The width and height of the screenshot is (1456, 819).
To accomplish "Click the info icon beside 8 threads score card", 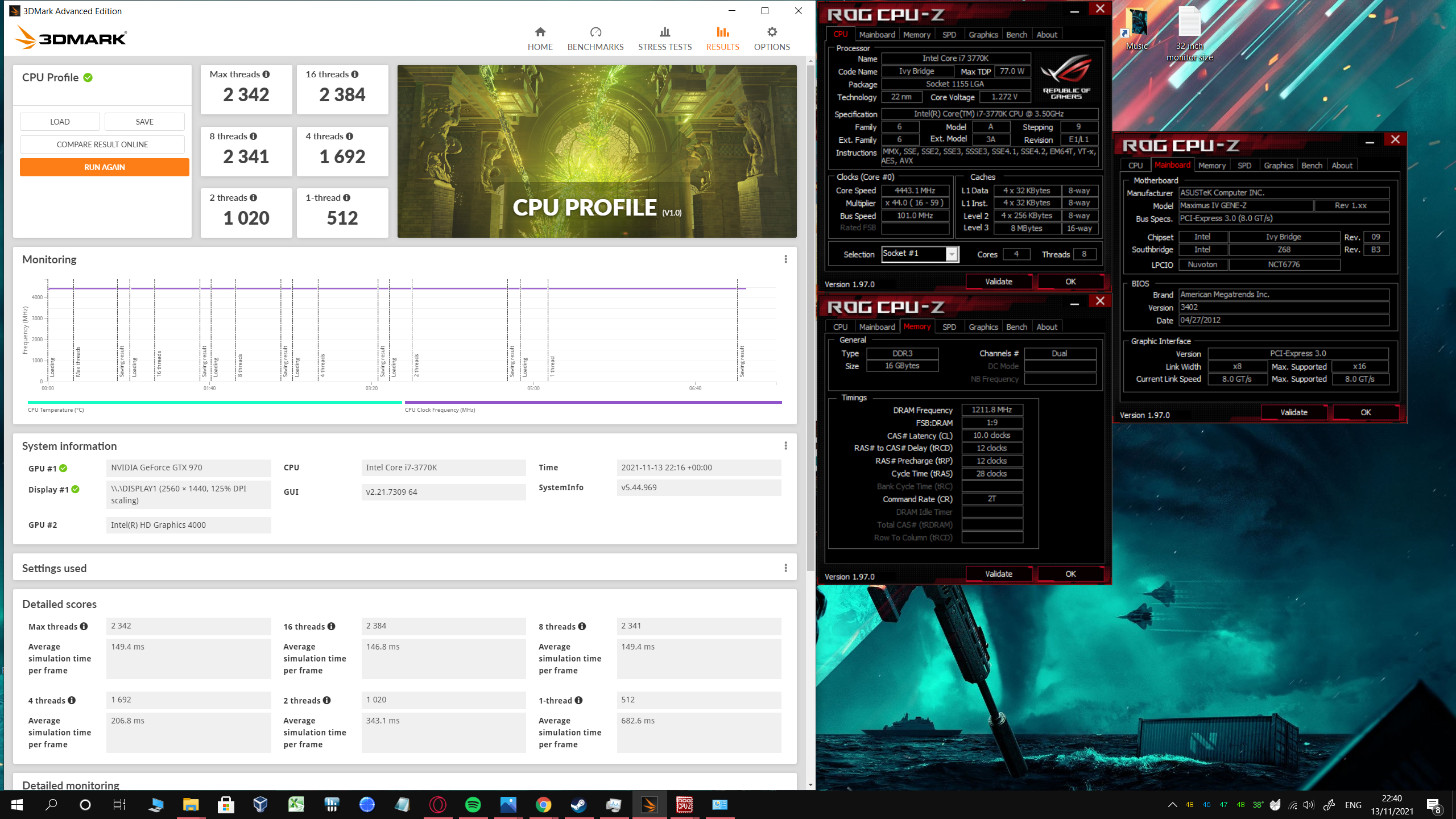I will (254, 136).
